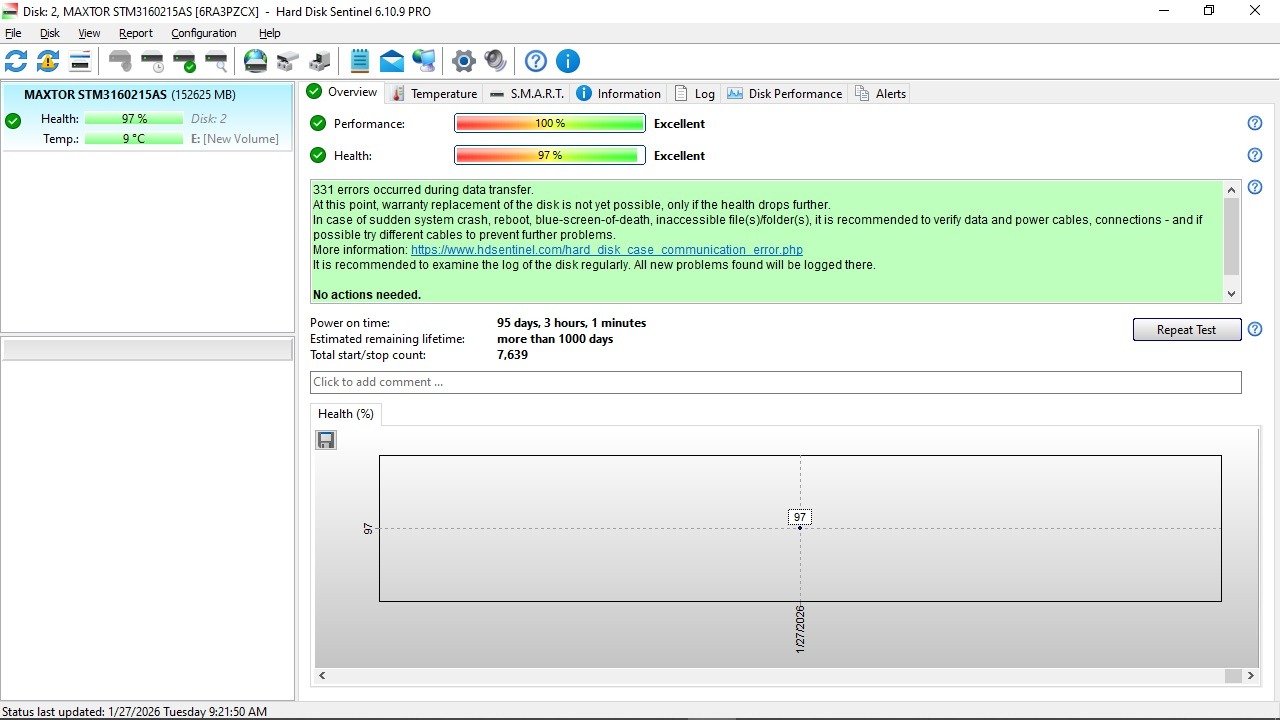The image size is (1280, 726).
Task: Open the Disk menu
Action: [50, 33]
